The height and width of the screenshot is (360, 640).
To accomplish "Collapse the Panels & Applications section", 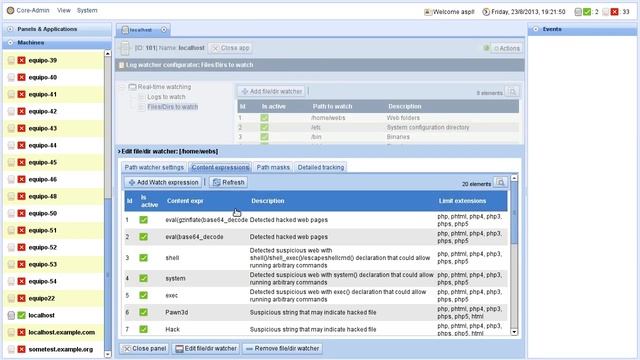I will point(10,29).
